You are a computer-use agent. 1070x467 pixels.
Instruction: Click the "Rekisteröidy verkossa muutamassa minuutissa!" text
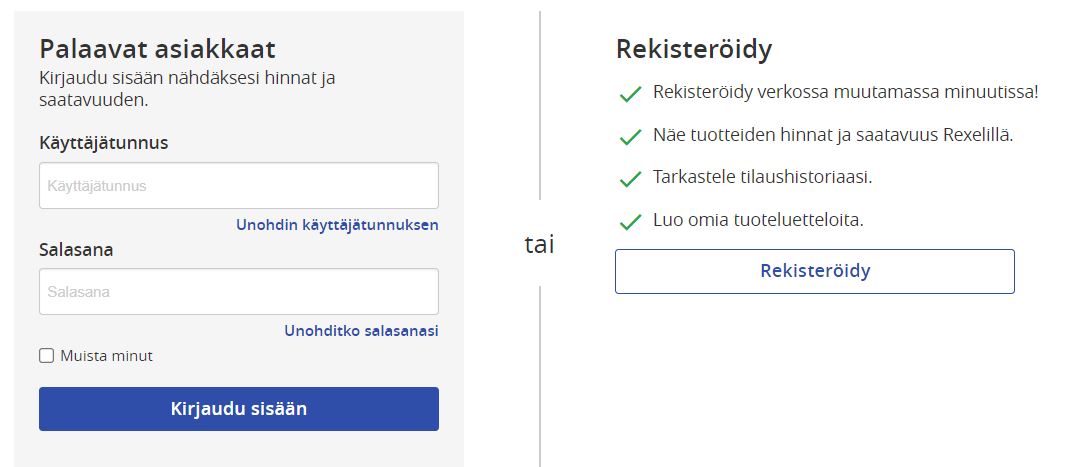(846, 92)
